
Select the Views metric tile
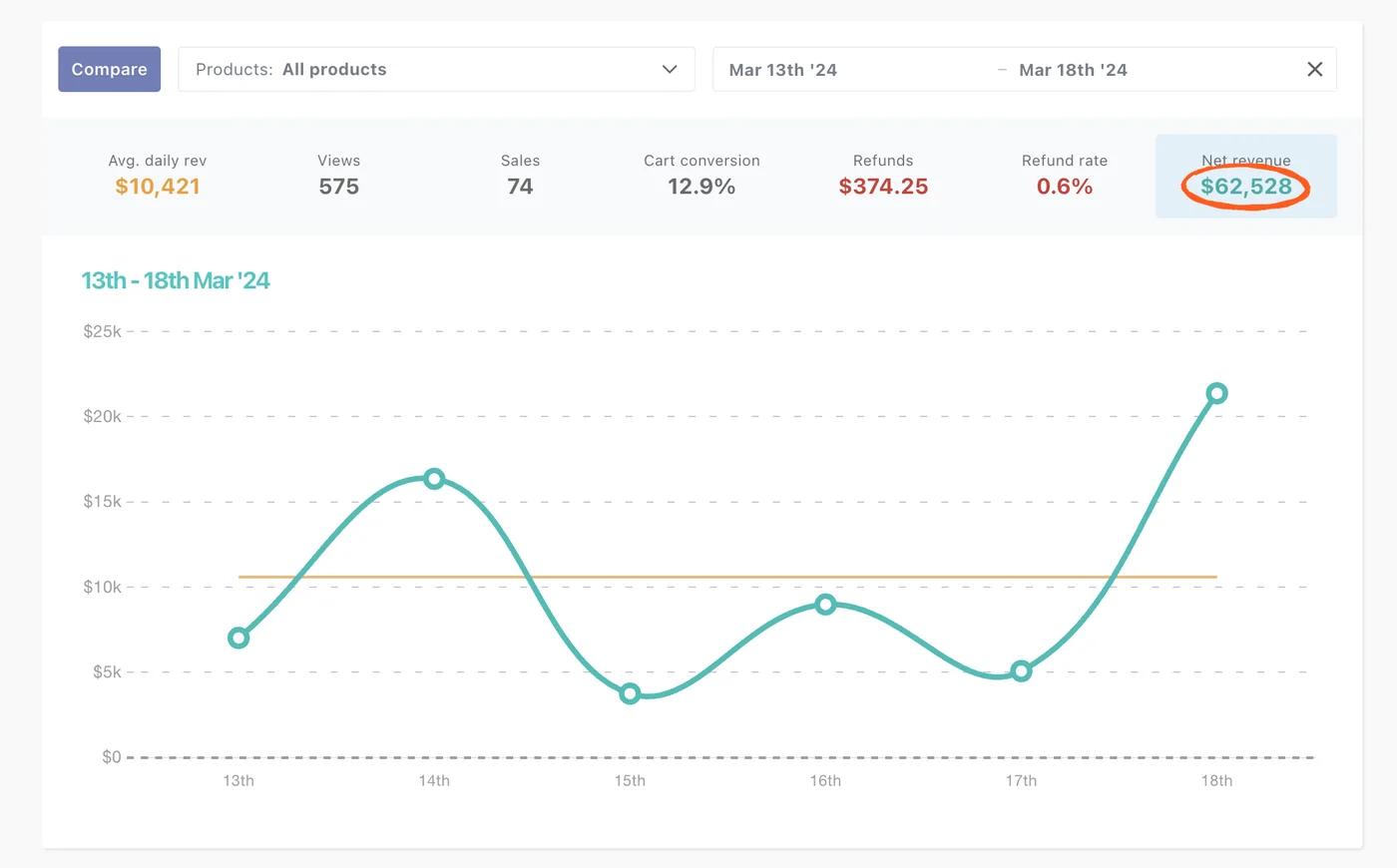click(x=339, y=176)
